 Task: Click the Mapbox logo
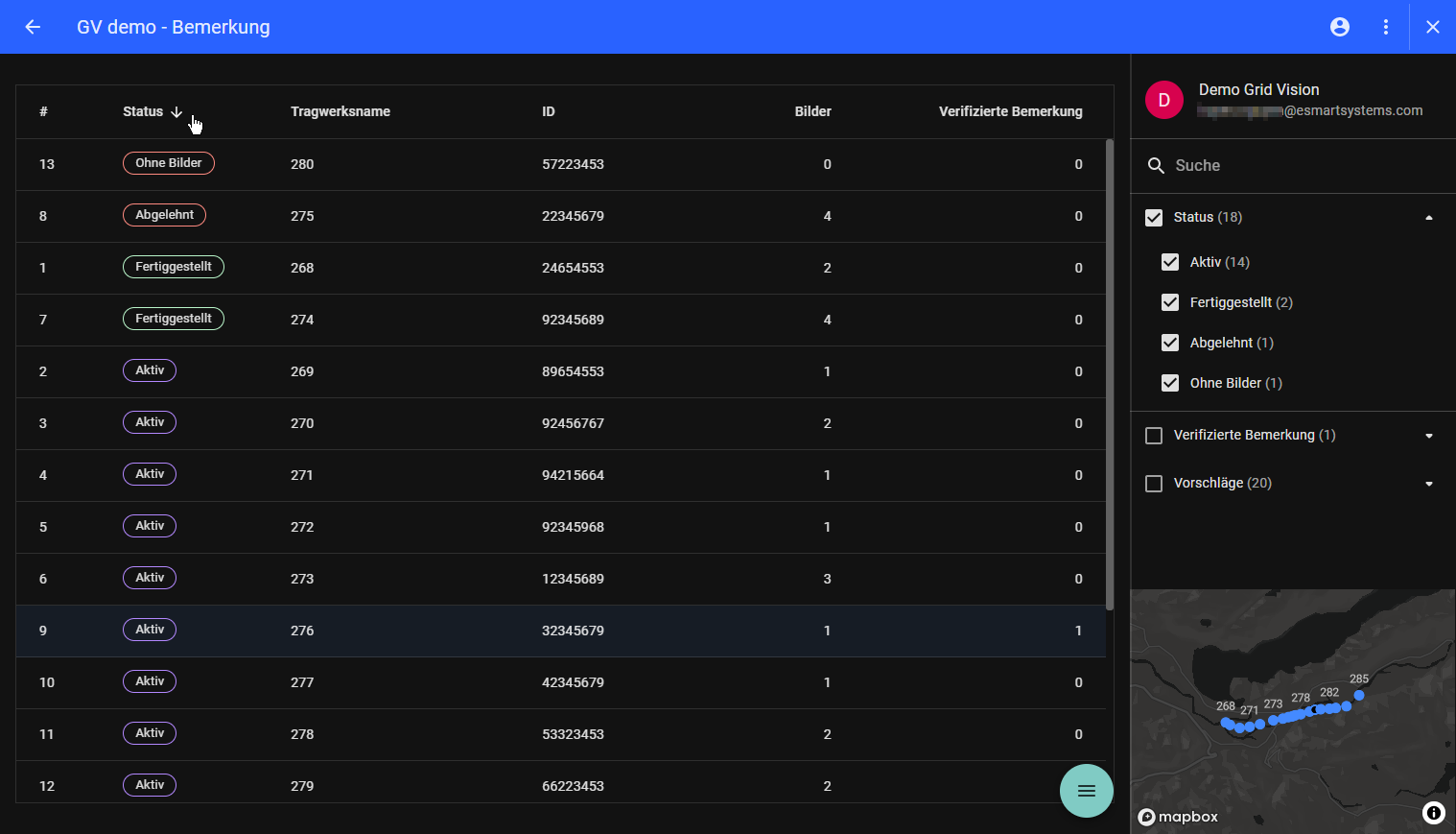tap(1178, 817)
